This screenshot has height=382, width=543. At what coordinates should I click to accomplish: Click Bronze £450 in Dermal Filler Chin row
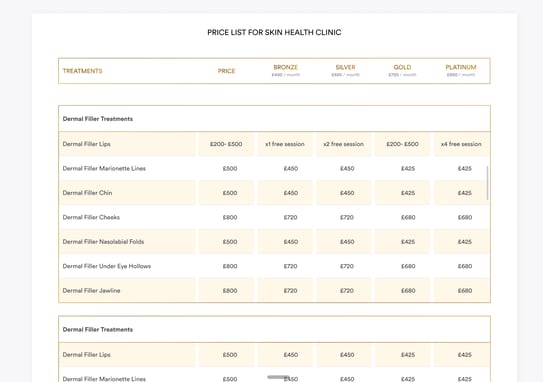[291, 193]
